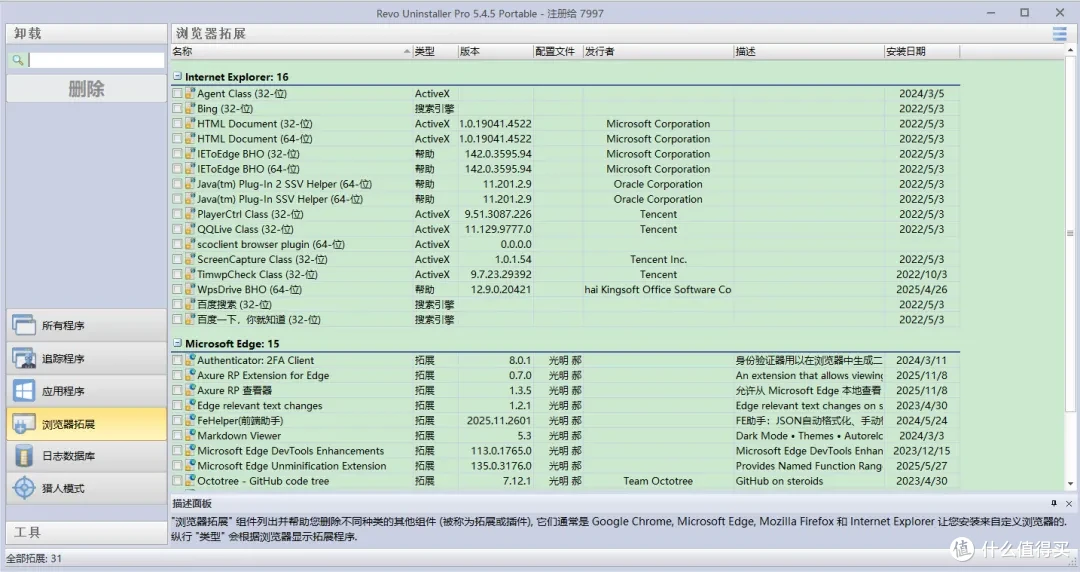
Task: Select the IEToEdge BHO (32-位) row
Action: click(565, 154)
